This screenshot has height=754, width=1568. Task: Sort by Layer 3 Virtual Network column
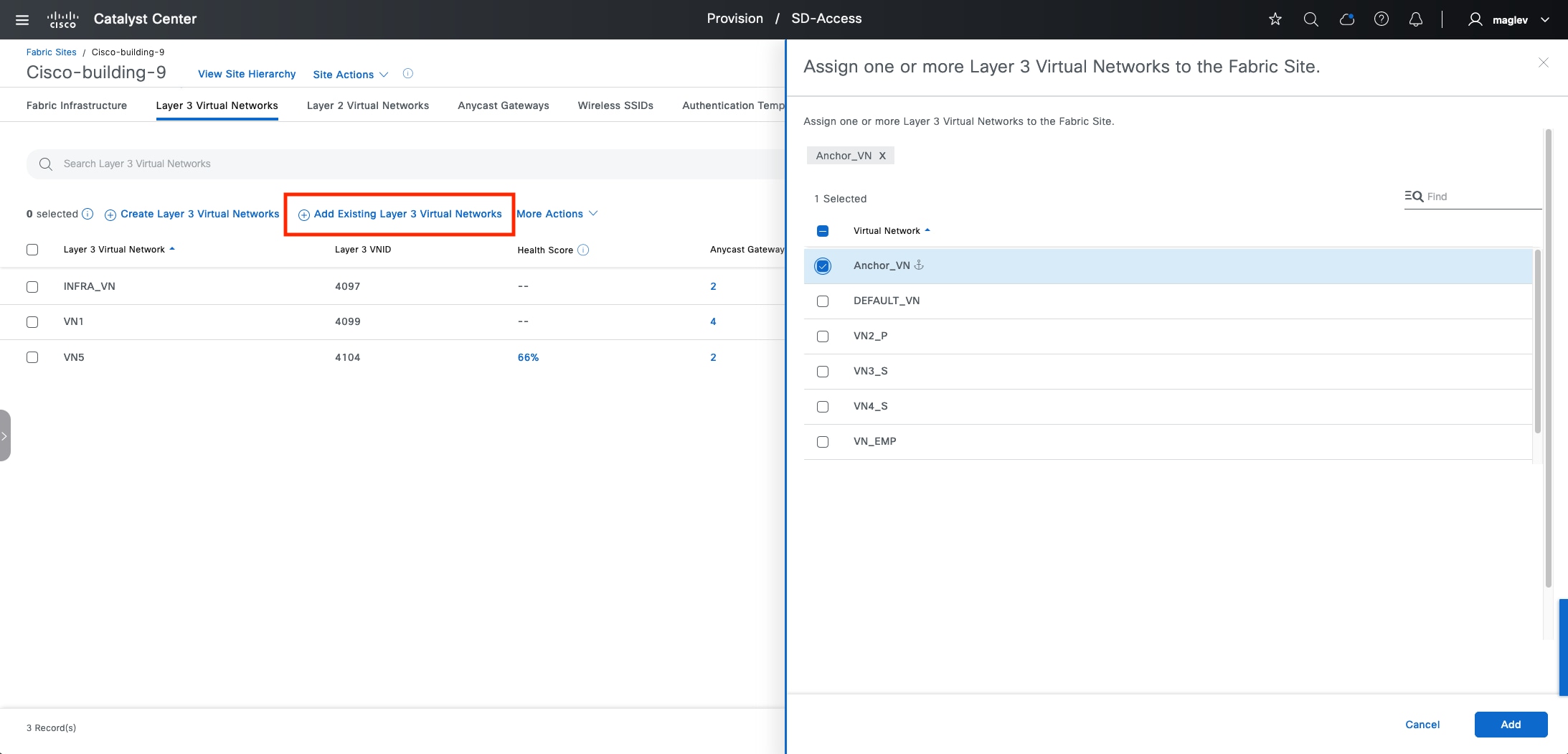(x=119, y=250)
